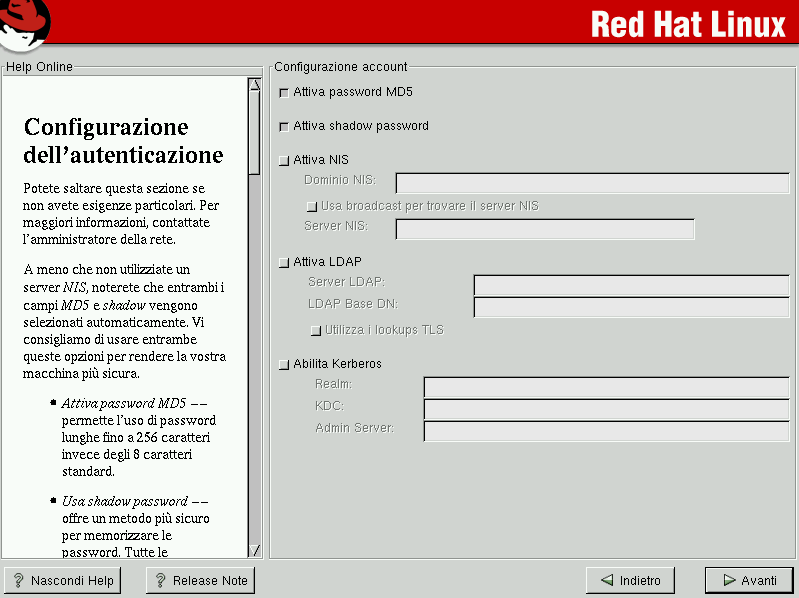The width and height of the screenshot is (799, 598).
Task: Toggle the Attiva password MD5 checkbox
Action: click(284, 92)
